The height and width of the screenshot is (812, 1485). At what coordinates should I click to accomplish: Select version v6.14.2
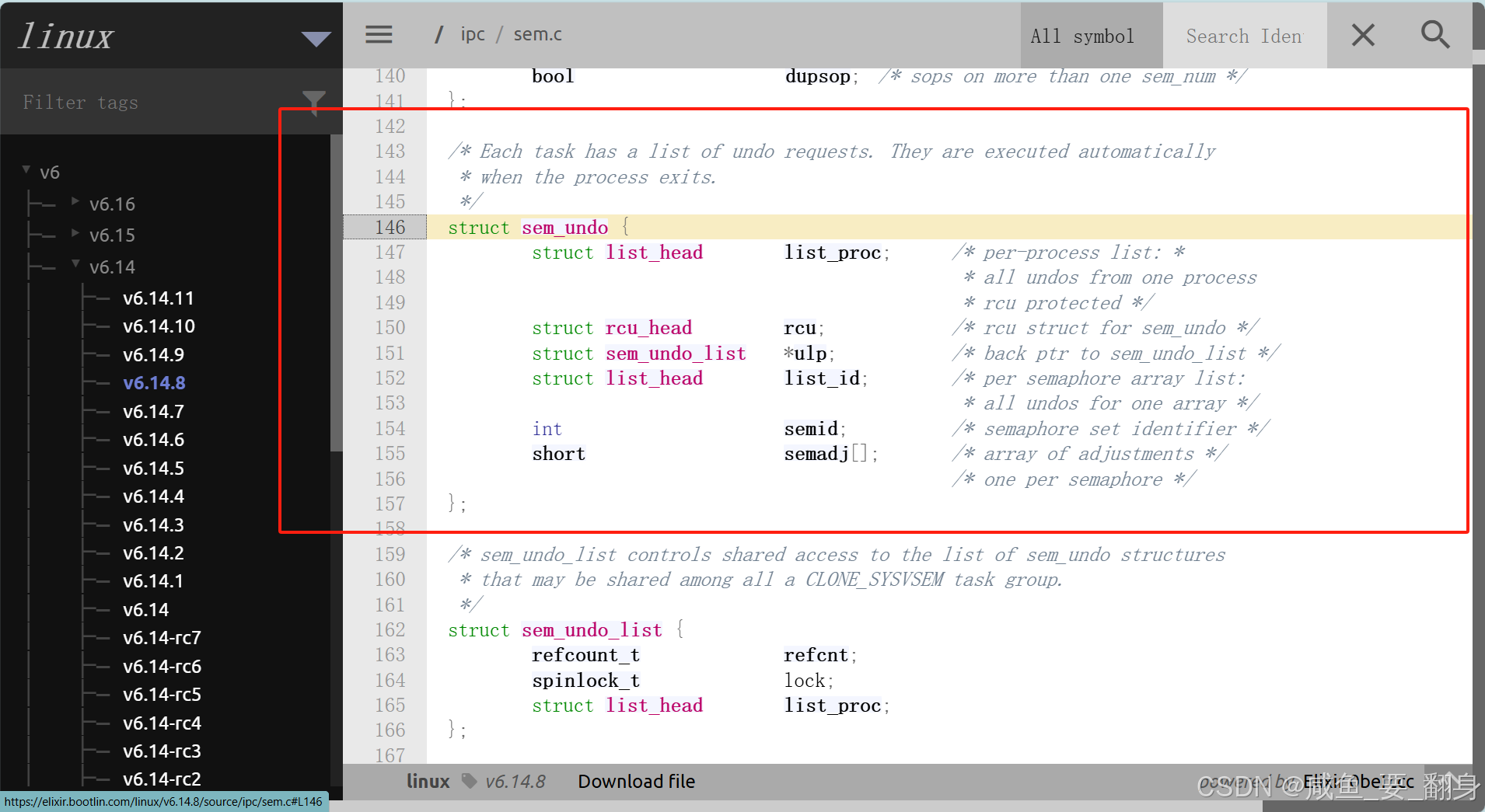[154, 553]
